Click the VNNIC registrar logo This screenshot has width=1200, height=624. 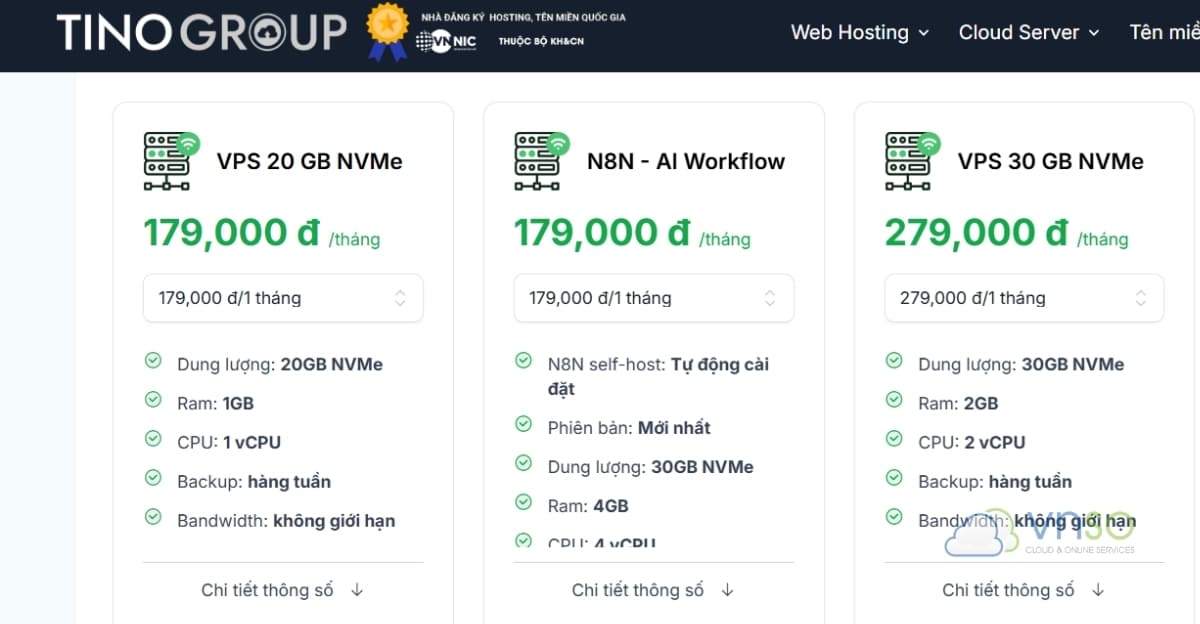(x=447, y=41)
